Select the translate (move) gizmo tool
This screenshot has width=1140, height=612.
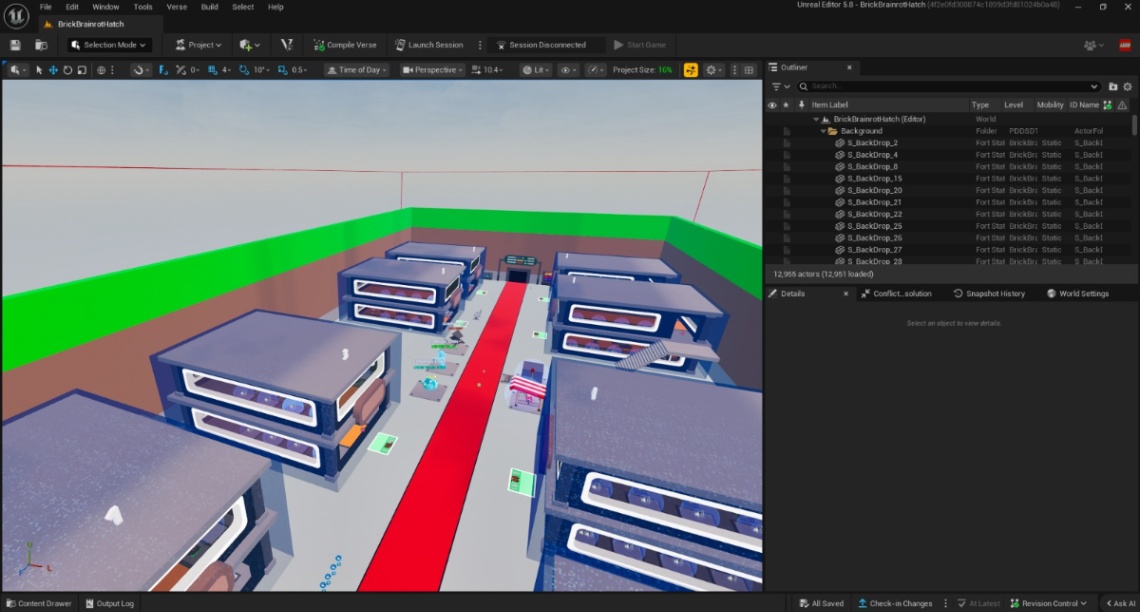tap(53, 70)
